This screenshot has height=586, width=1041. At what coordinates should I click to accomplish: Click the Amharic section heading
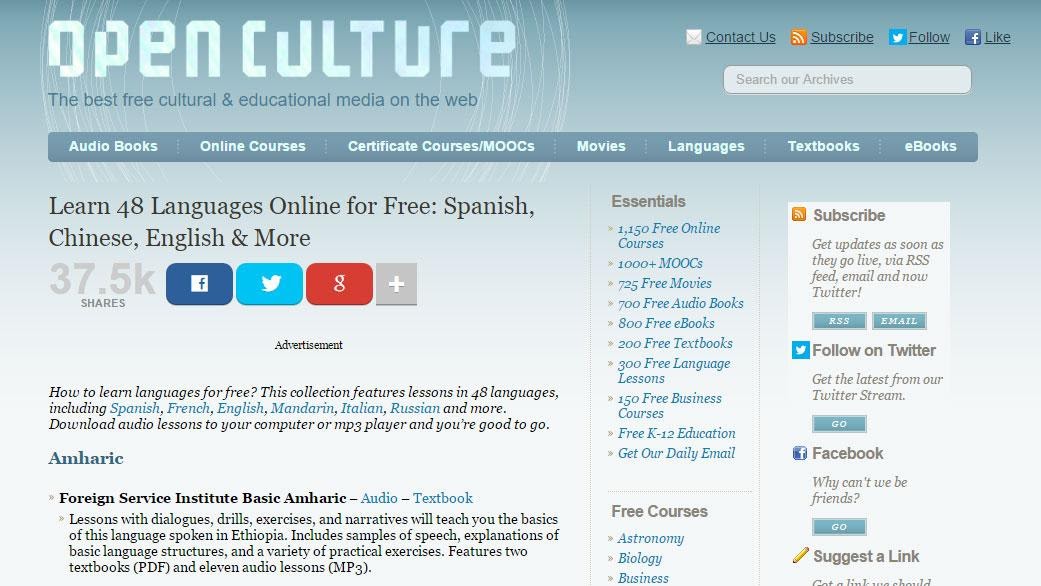coord(86,459)
